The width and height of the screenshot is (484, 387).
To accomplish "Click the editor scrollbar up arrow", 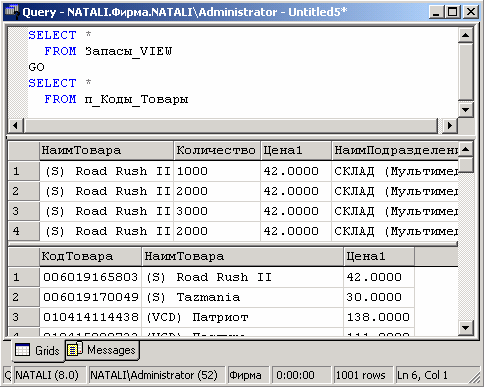I will click(466, 35).
